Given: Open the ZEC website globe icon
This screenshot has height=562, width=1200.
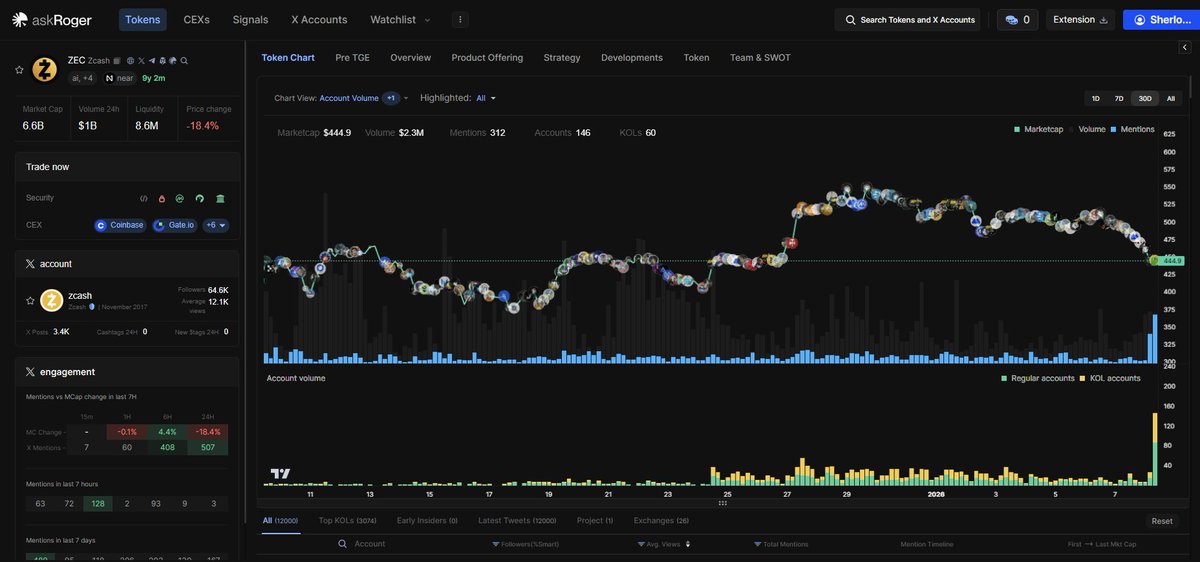Looking at the screenshot, I should point(130,61).
